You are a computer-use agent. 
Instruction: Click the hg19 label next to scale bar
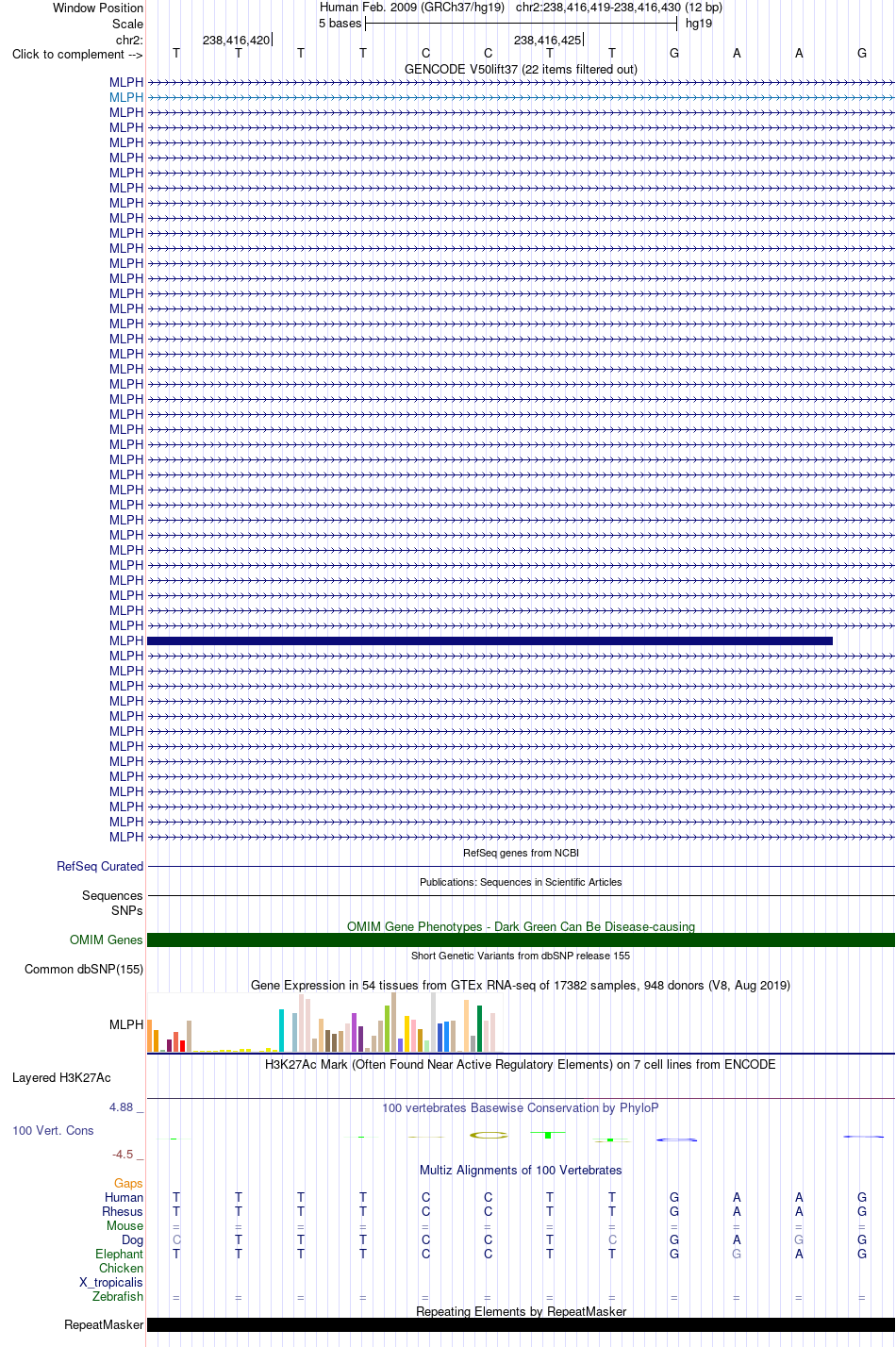(699, 23)
